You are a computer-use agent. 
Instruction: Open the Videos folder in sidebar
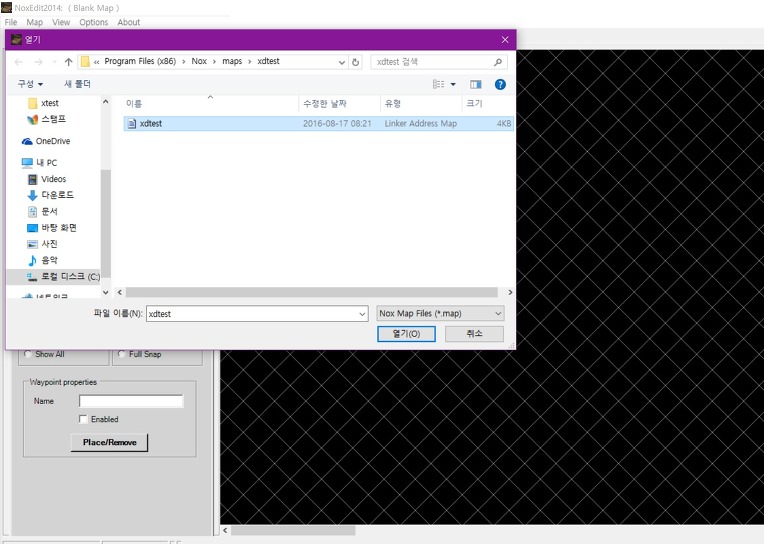pyautogui.click(x=53, y=179)
